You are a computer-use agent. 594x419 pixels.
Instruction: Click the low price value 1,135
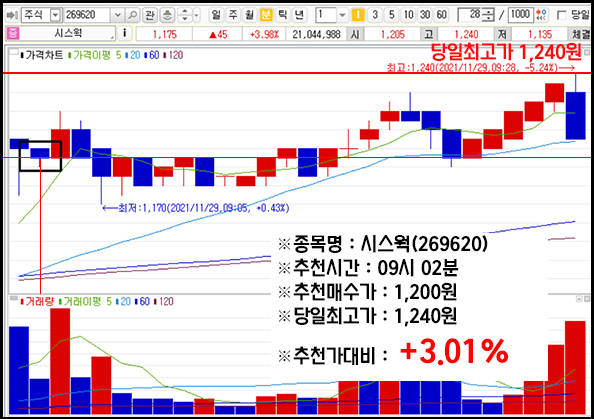pyautogui.click(x=540, y=34)
